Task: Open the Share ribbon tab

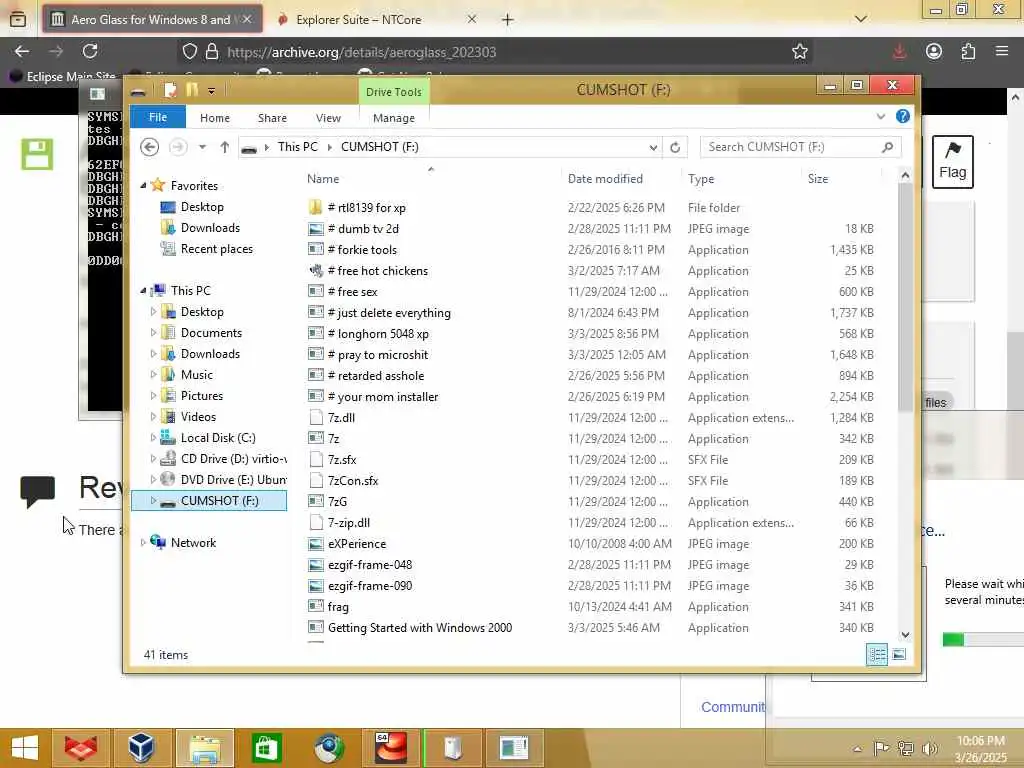Action: [272, 118]
